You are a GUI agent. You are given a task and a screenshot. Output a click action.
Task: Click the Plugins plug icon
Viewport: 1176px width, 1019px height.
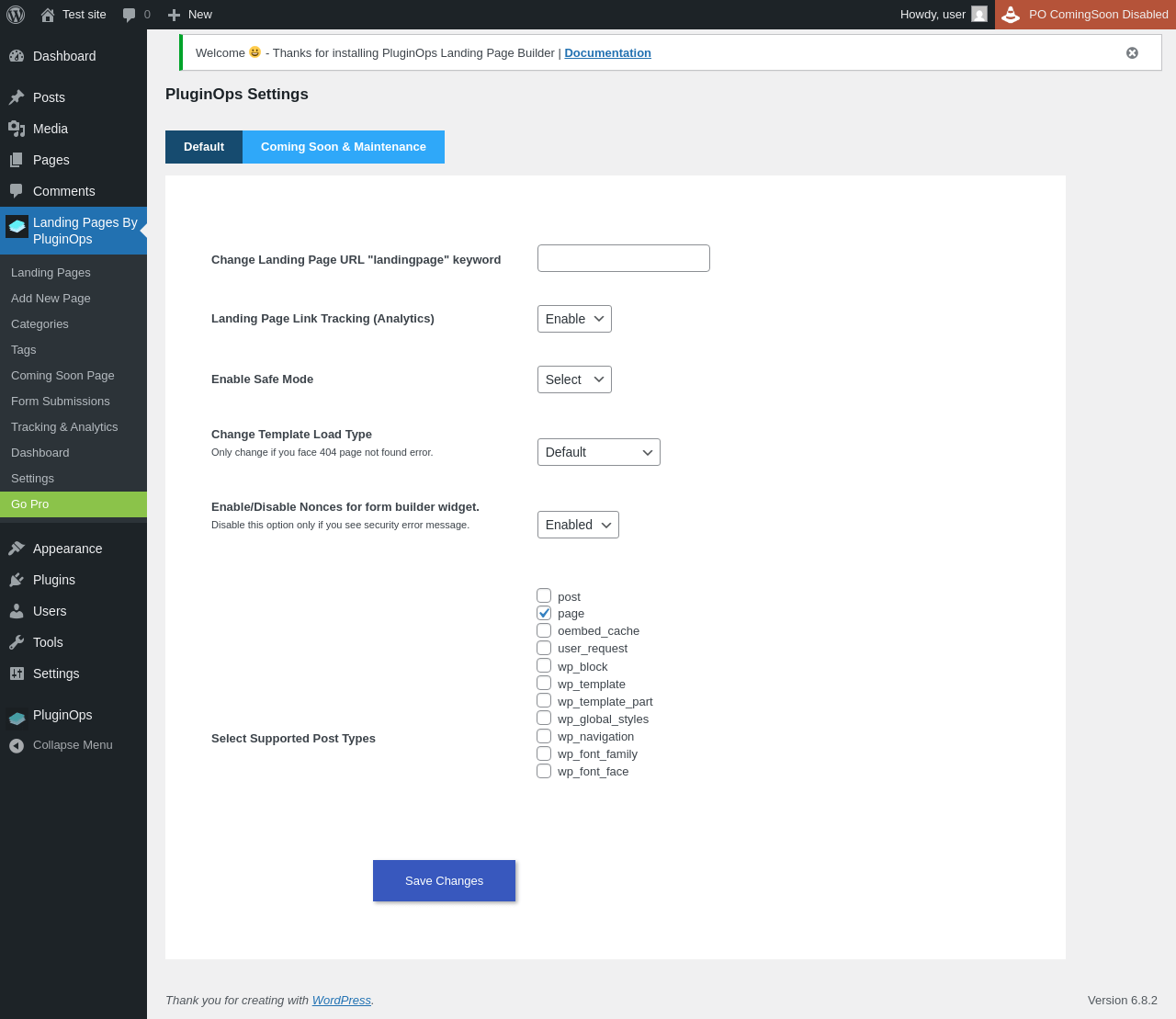pyautogui.click(x=17, y=580)
